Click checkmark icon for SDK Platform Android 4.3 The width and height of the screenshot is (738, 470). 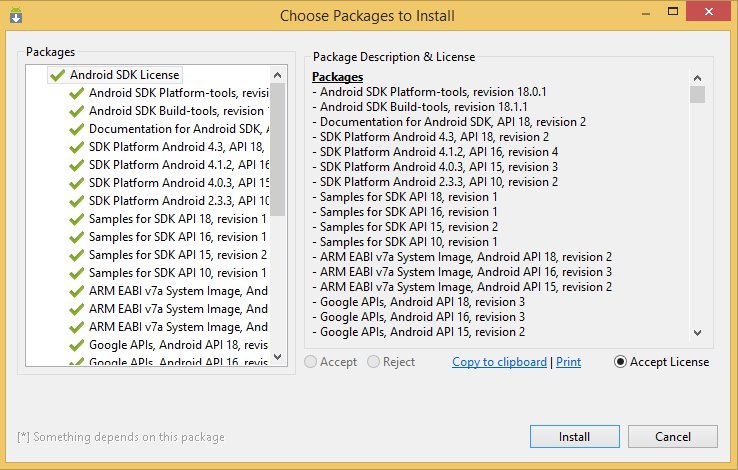[x=76, y=147]
